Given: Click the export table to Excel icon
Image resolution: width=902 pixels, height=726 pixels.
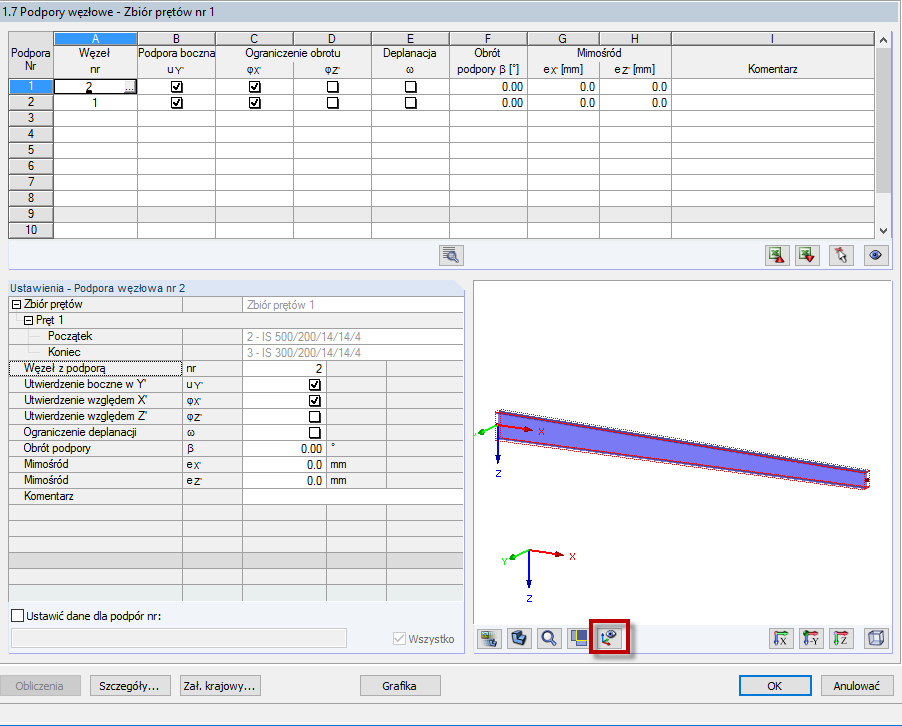Looking at the screenshot, I should coord(777,255).
